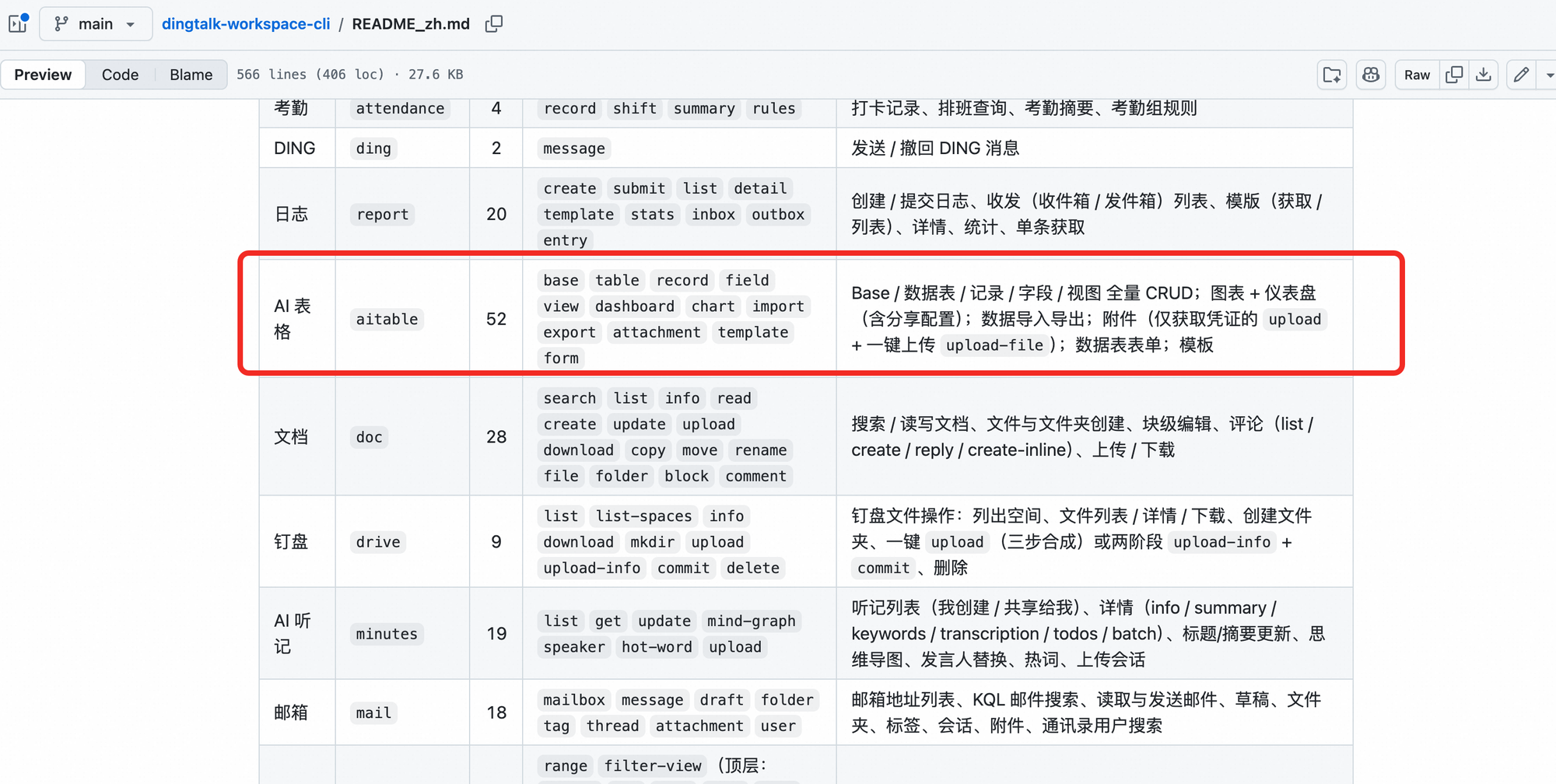The image size is (1556, 784).
Task: Click the 'mail' command name
Action: pyautogui.click(x=373, y=713)
